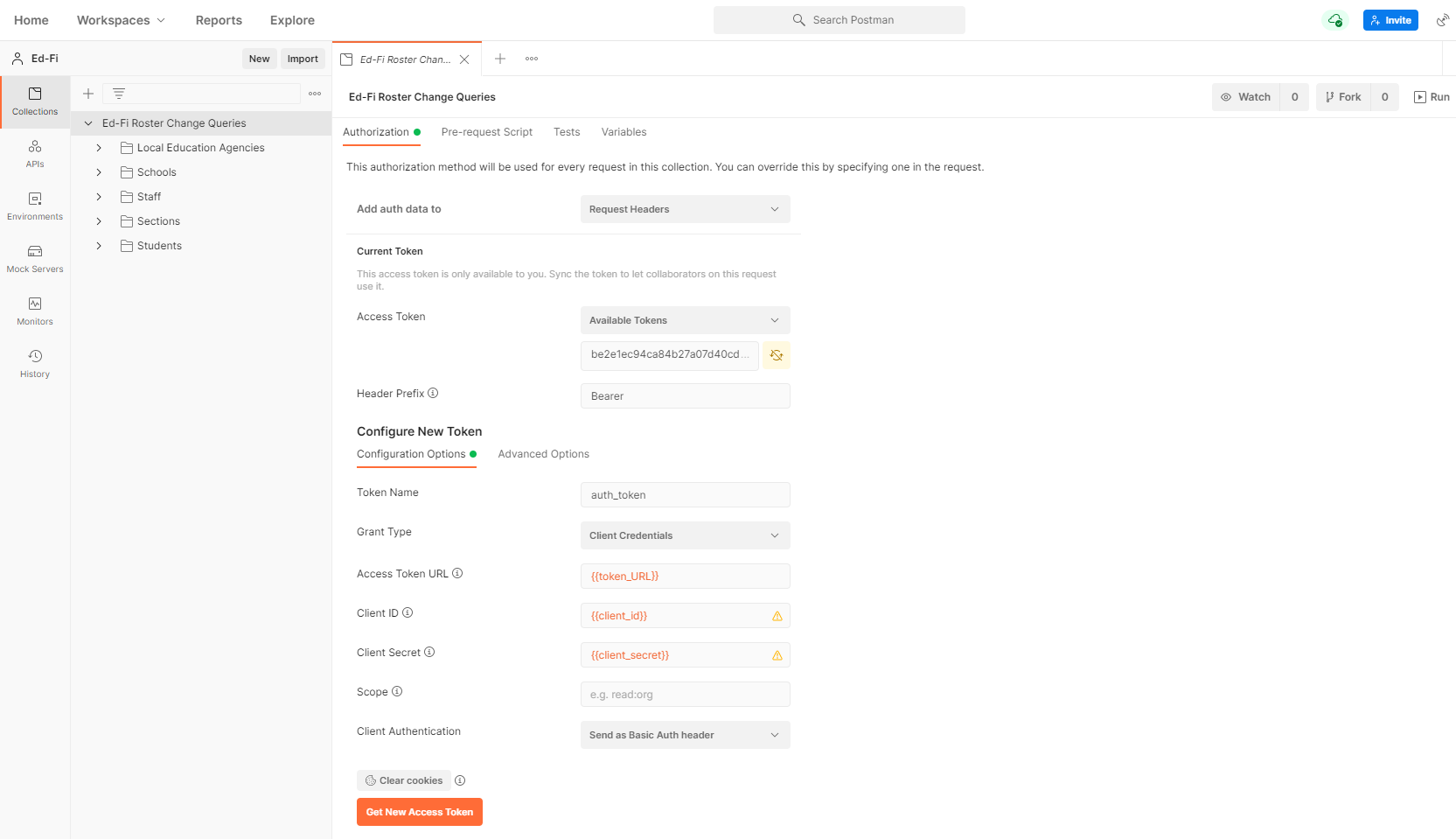Open the History sidebar panel
This screenshot has height=839, width=1456.
click(35, 363)
